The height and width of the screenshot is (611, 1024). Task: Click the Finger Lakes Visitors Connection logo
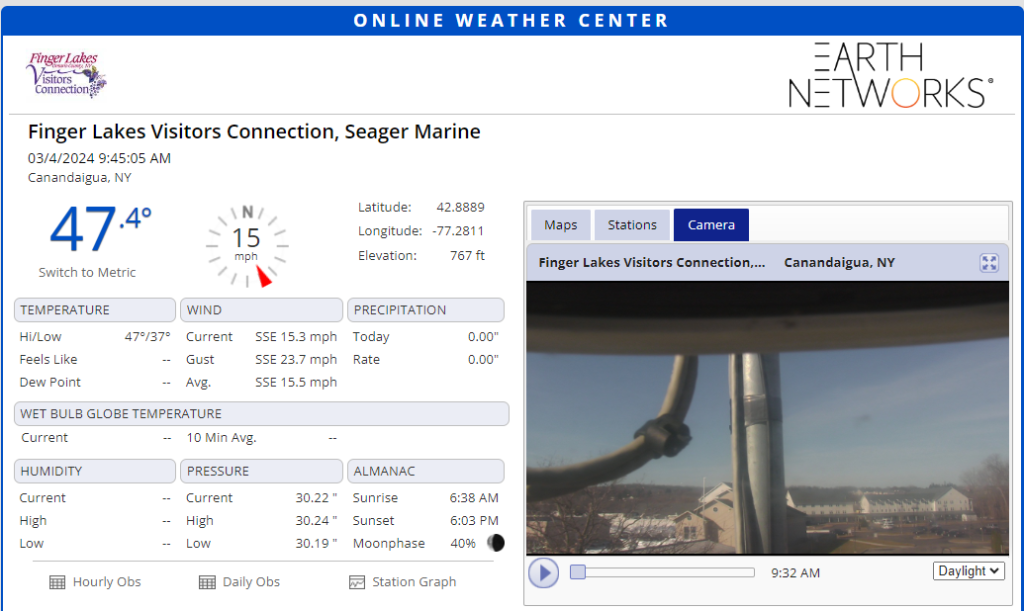pyautogui.click(x=66, y=75)
